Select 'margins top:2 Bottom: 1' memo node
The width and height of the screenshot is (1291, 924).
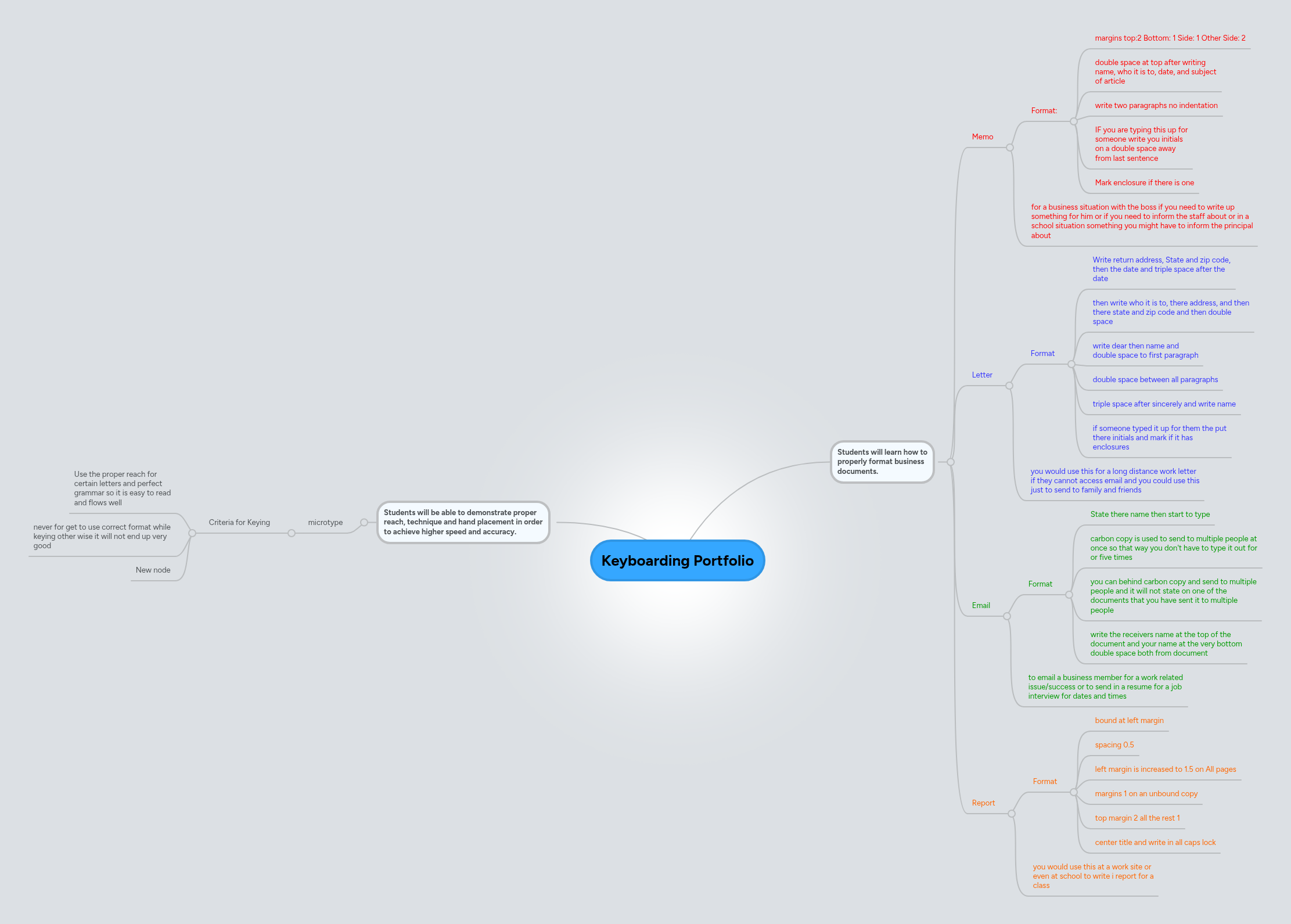1170,38
